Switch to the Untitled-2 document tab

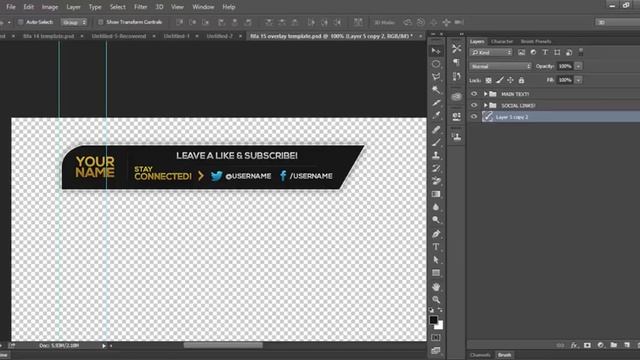point(220,36)
